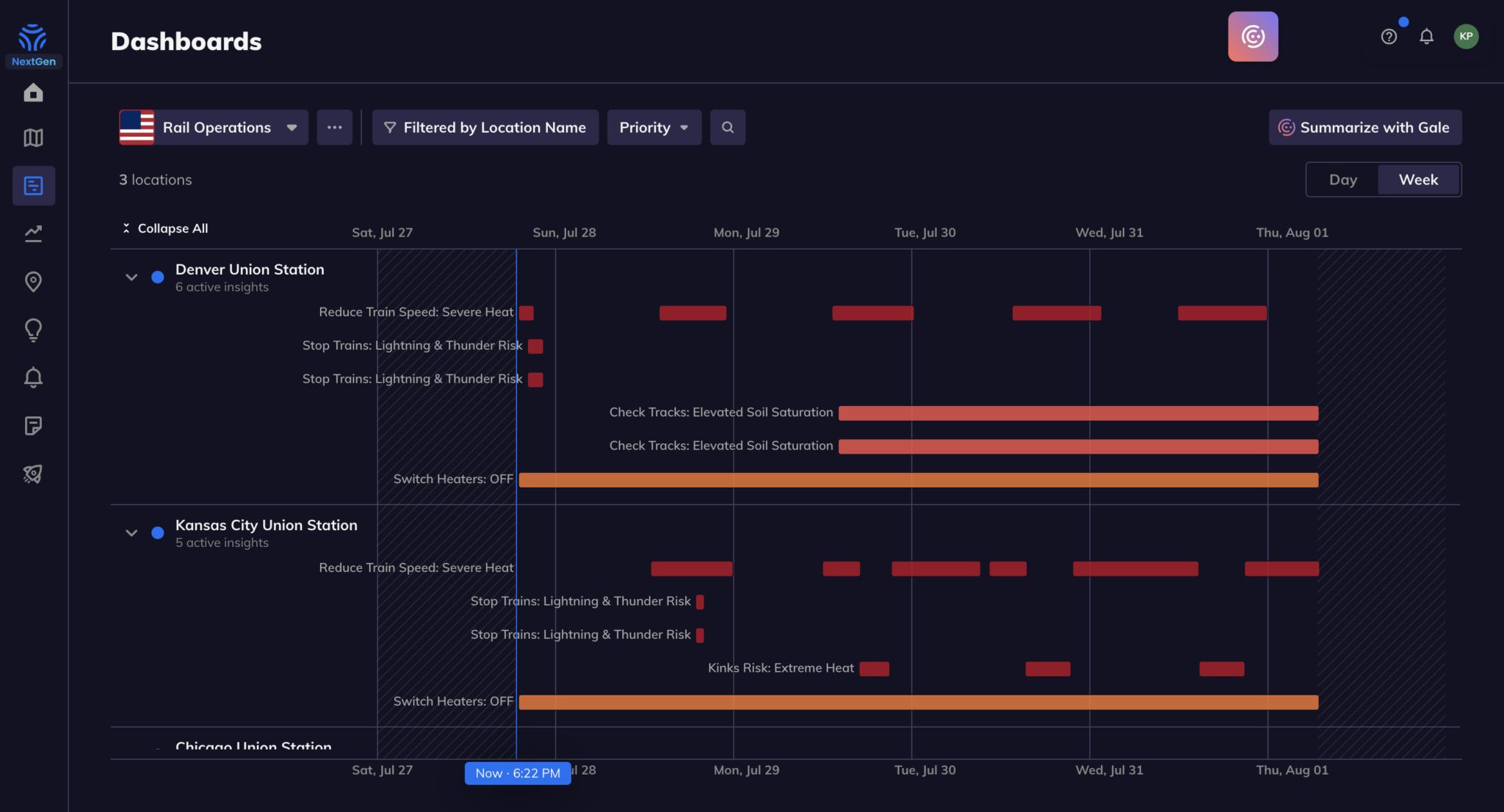Open the Priority dropdown

654,128
